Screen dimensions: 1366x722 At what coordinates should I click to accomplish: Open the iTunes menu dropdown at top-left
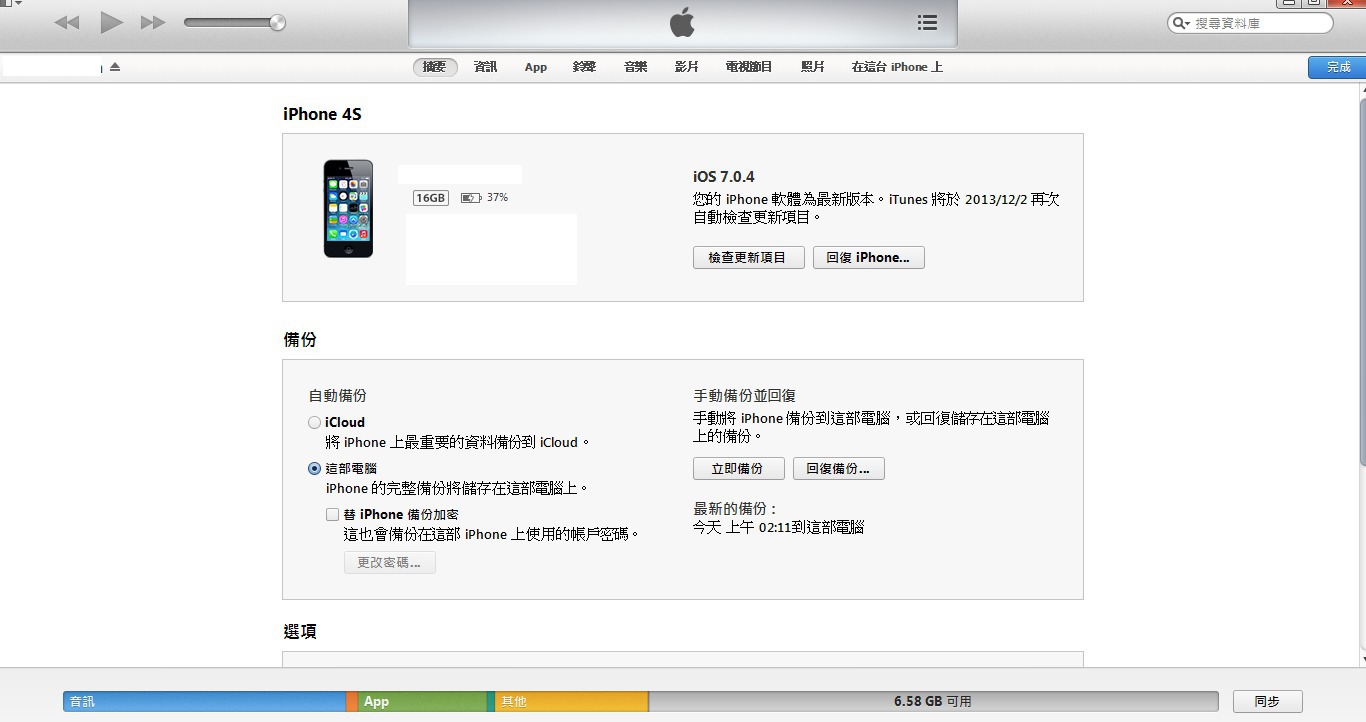click(x=12, y=4)
